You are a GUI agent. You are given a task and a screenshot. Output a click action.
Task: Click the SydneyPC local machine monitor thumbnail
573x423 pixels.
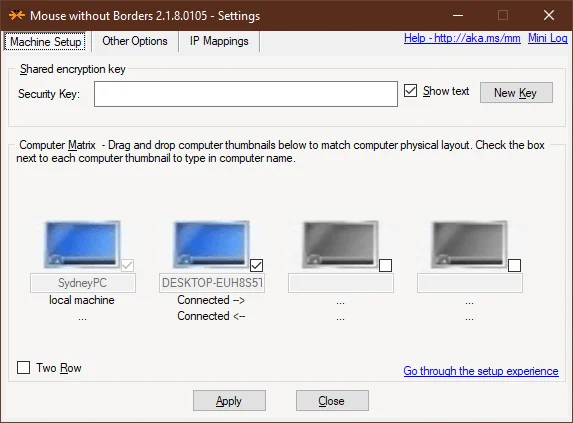pyautogui.click(x=82, y=244)
